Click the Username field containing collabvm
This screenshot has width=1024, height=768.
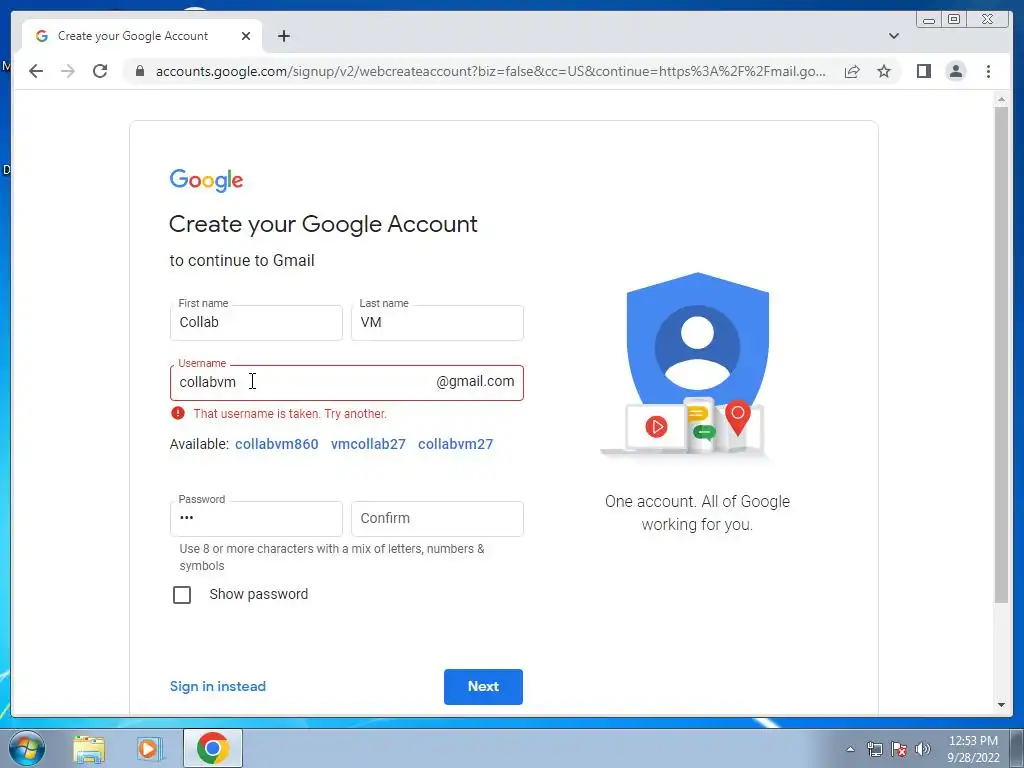click(x=347, y=383)
